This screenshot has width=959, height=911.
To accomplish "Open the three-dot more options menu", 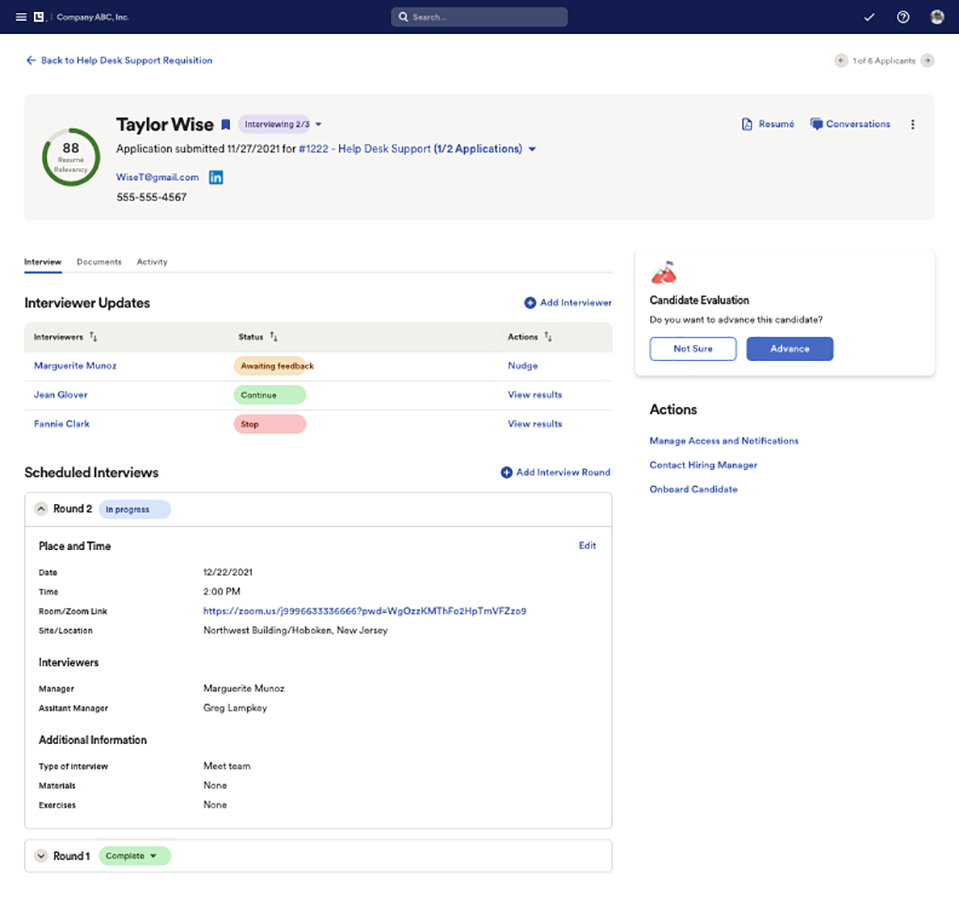I will click(912, 125).
